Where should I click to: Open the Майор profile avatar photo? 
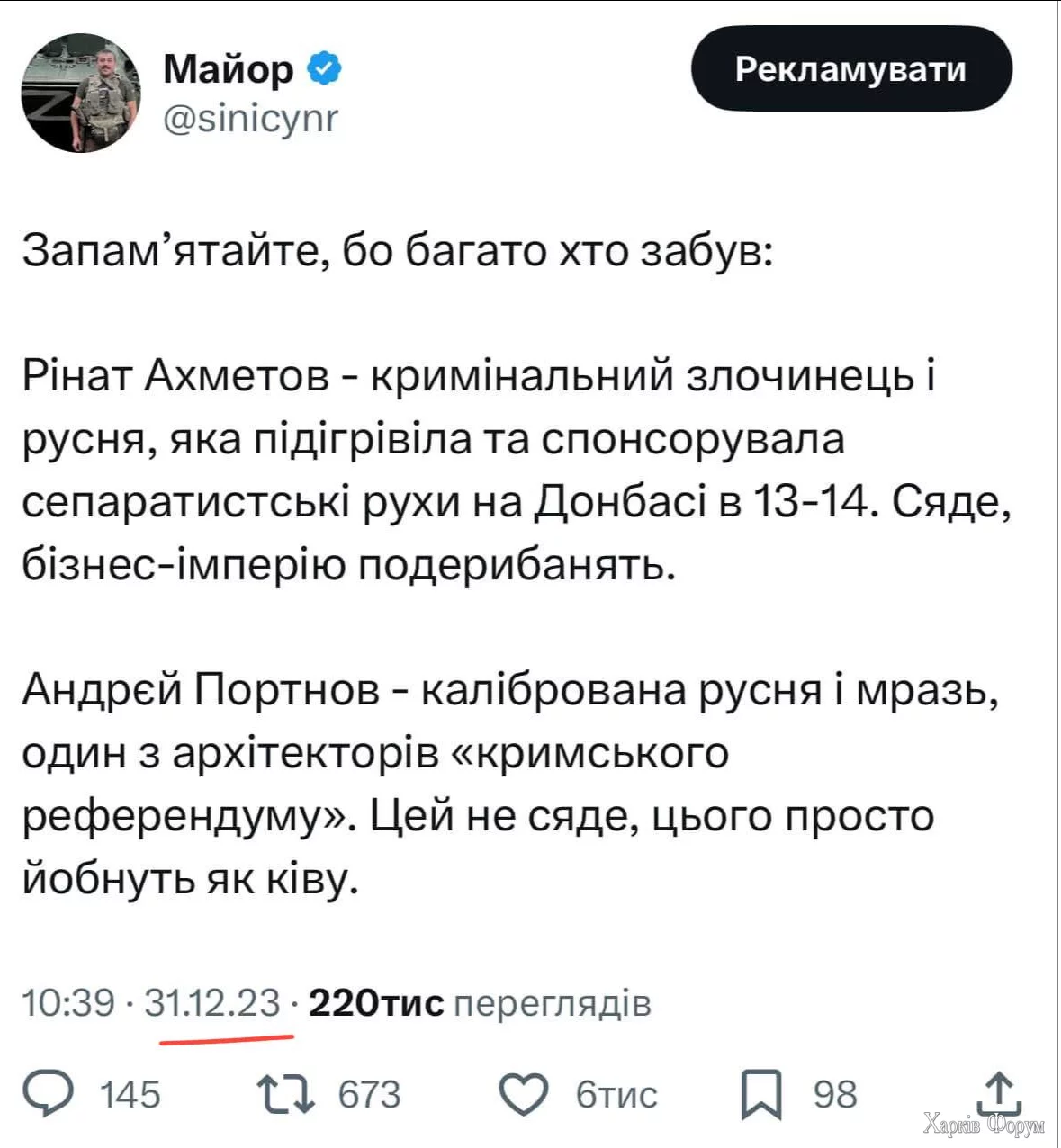click(x=80, y=93)
